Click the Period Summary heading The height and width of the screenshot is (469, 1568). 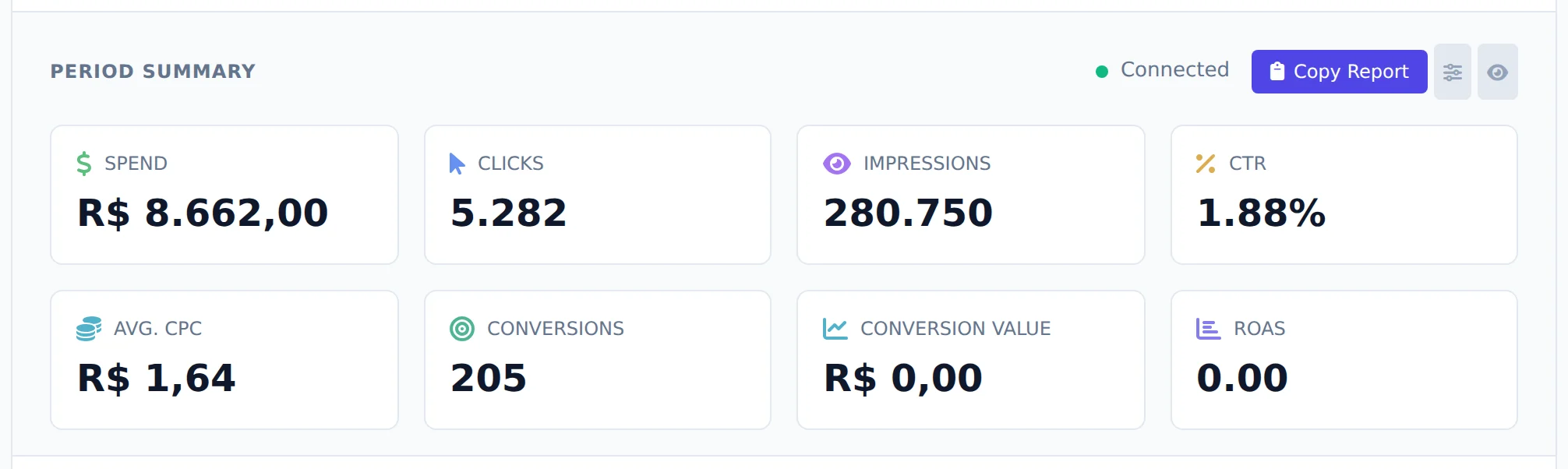(x=153, y=71)
